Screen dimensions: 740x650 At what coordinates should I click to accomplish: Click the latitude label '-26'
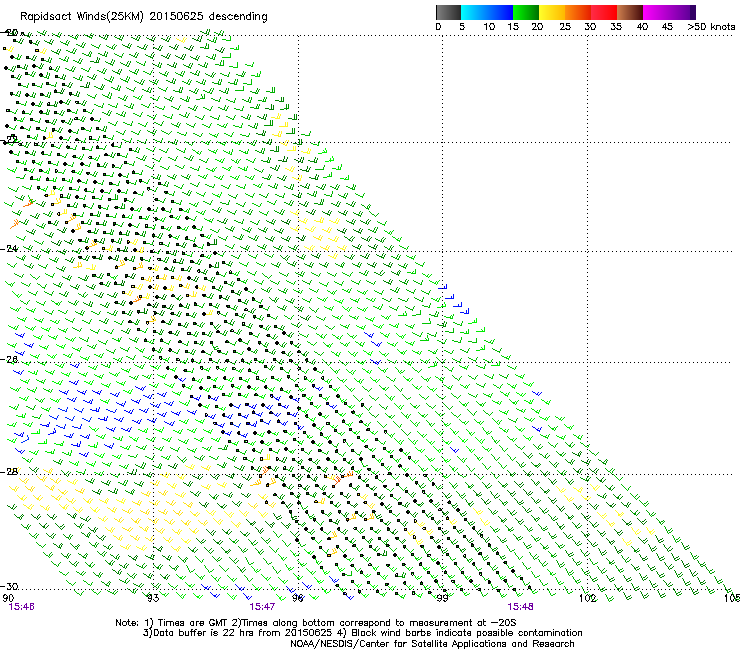(11, 360)
